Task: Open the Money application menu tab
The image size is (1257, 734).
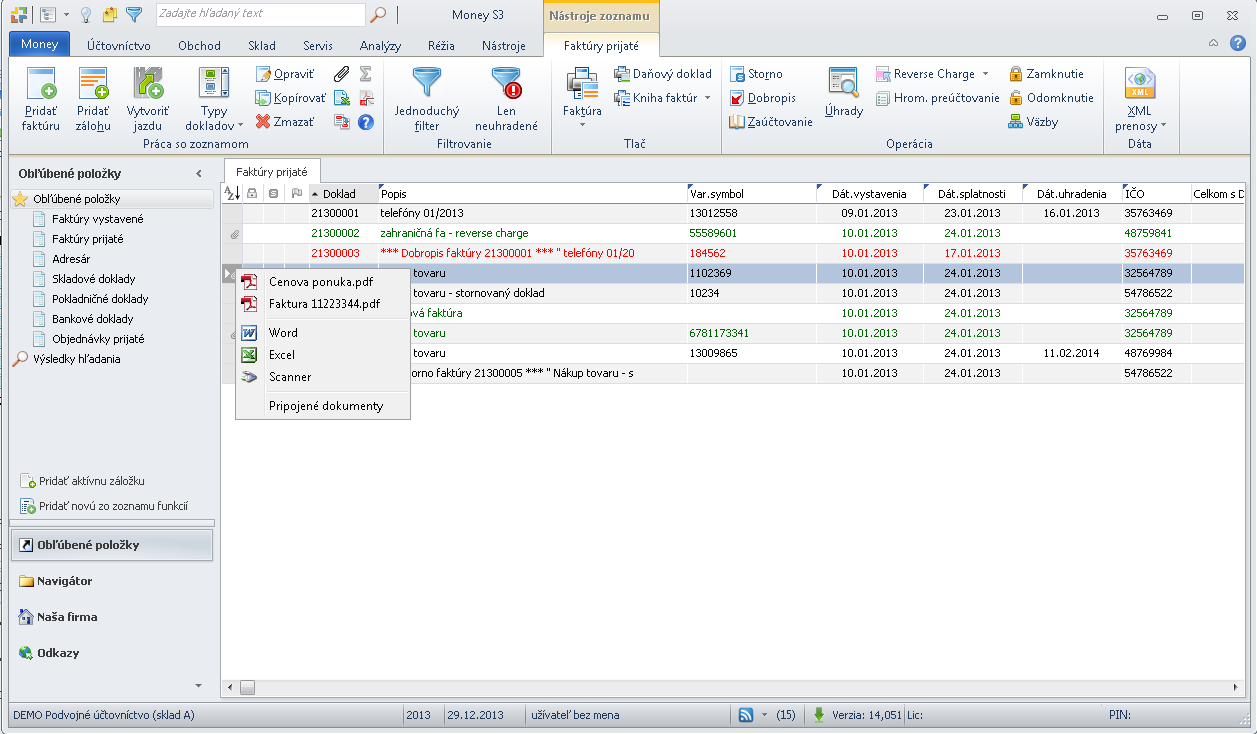Action: pos(39,45)
